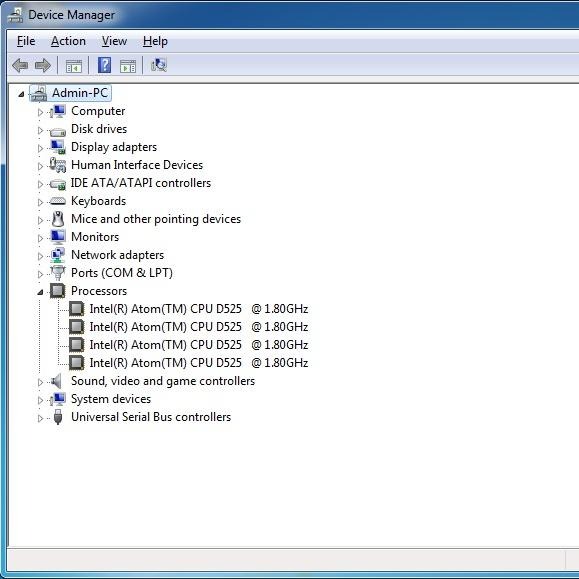The height and width of the screenshot is (579, 579).
Task: Click the Back arrow toolbar icon
Action: 20,66
